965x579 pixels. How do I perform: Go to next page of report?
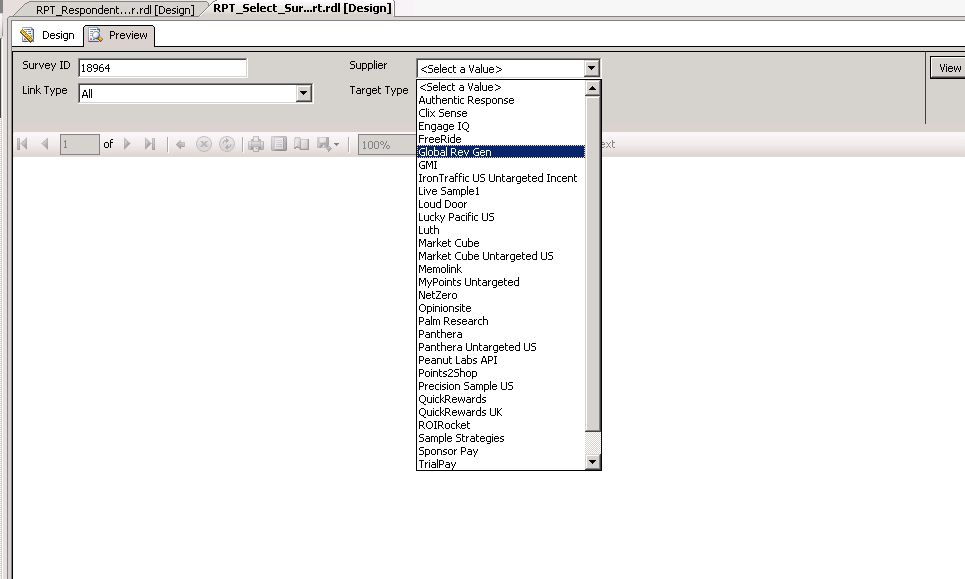click(127, 144)
